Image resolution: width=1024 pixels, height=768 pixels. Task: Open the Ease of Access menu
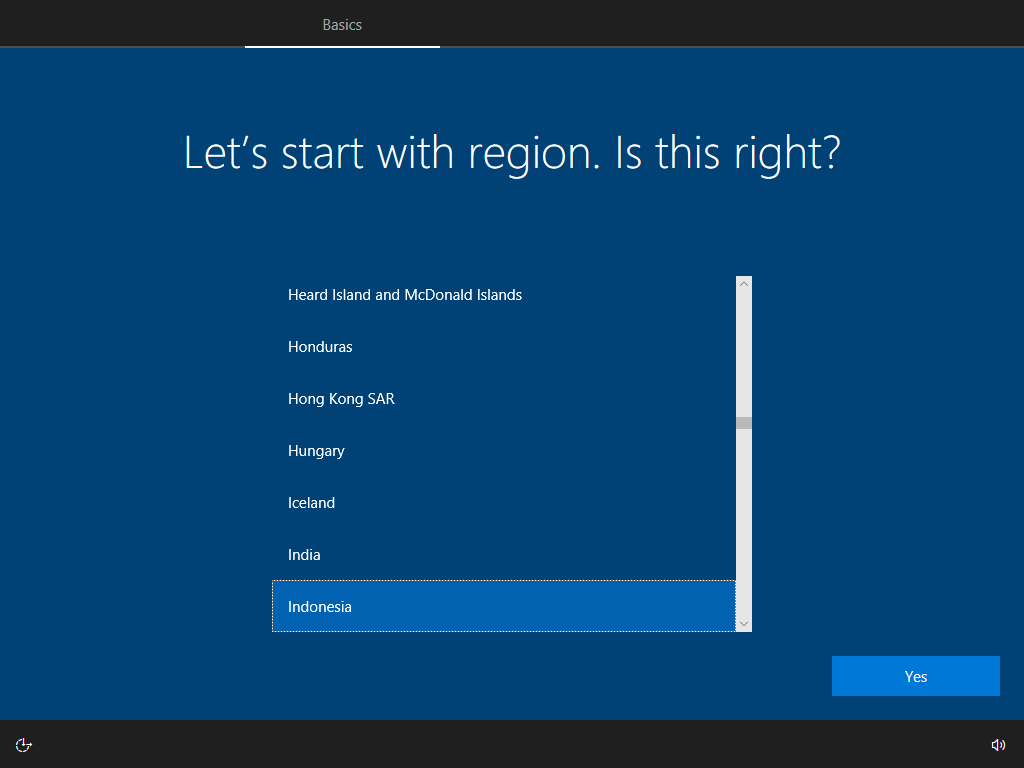[23, 744]
